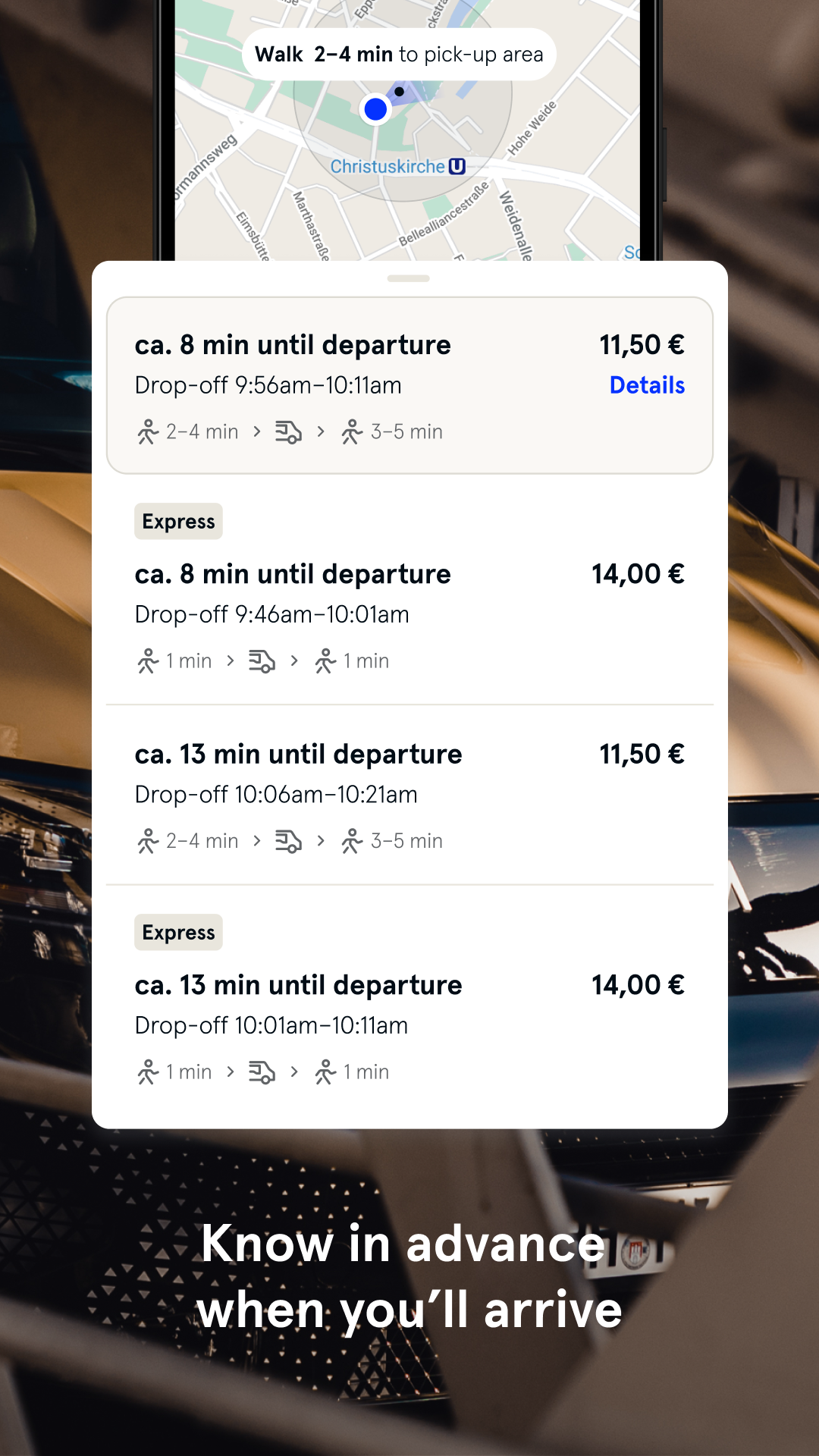
Task: Open Details for the 11,50 € ride
Action: pos(647,385)
